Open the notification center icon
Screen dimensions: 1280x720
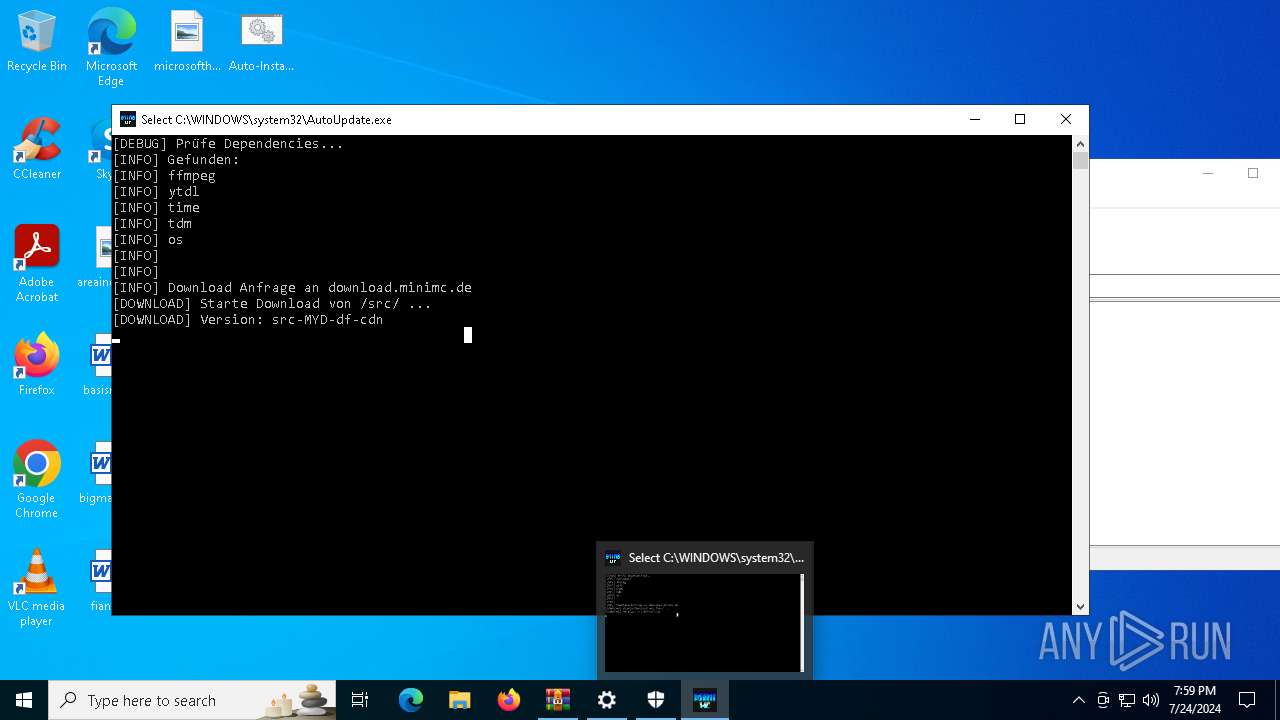(1247, 700)
